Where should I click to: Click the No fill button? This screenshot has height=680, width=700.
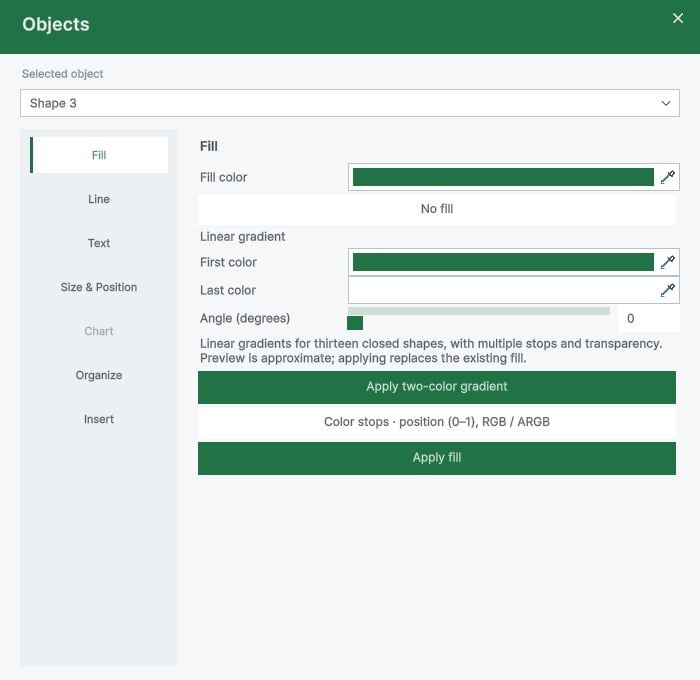coord(437,209)
